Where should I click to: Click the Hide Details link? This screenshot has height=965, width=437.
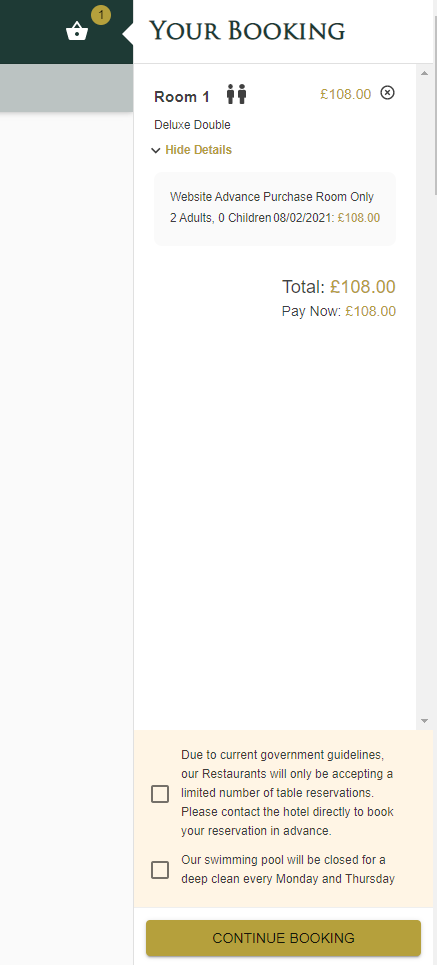[x=198, y=150]
